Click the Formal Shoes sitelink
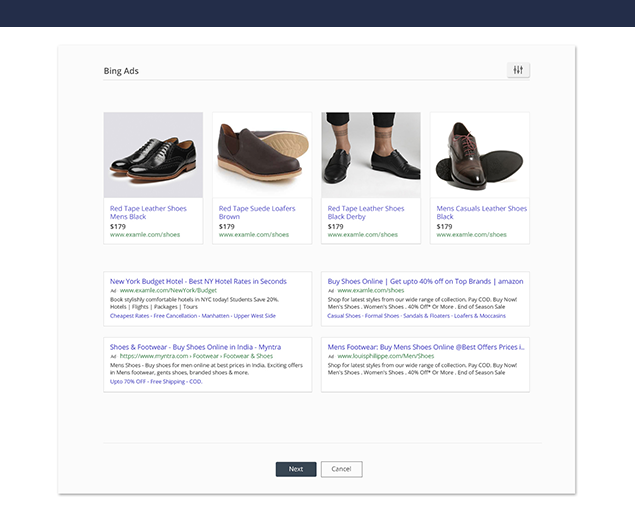This screenshot has height=512, width=635. pos(382,316)
